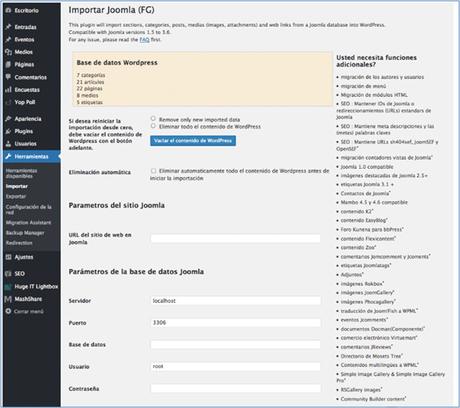
Task: Open the Redirection submenu item
Action: (x=19, y=243)
